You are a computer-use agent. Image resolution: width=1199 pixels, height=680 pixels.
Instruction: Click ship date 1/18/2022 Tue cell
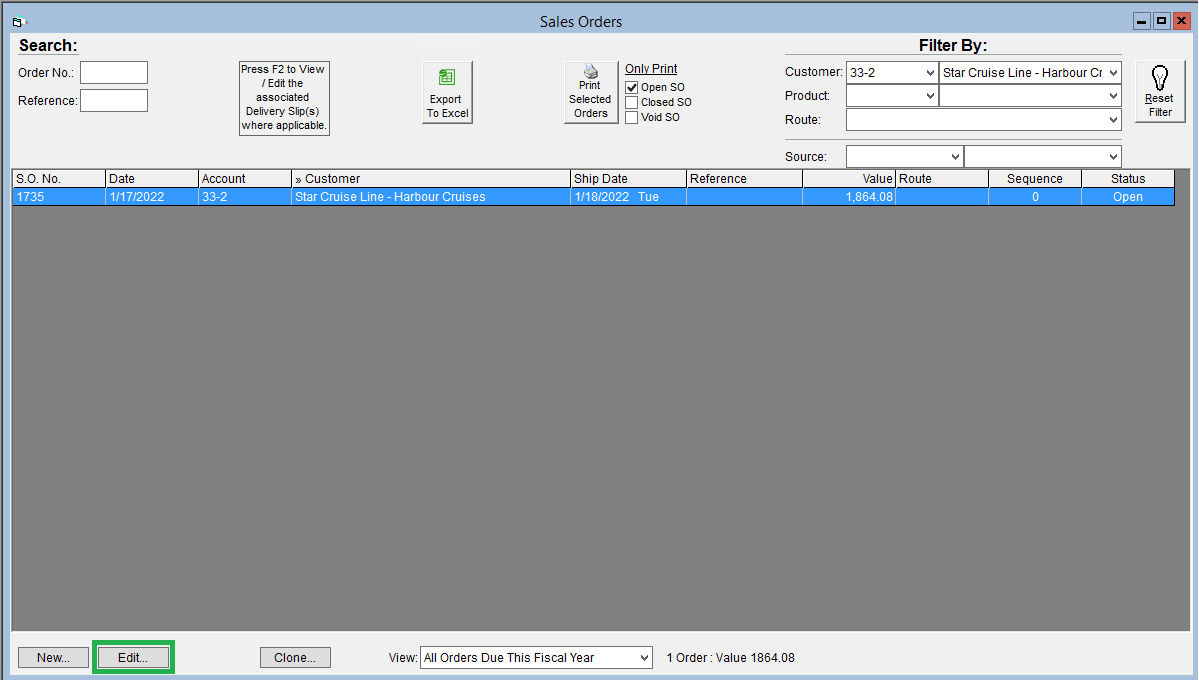click(x=629, y=197)
